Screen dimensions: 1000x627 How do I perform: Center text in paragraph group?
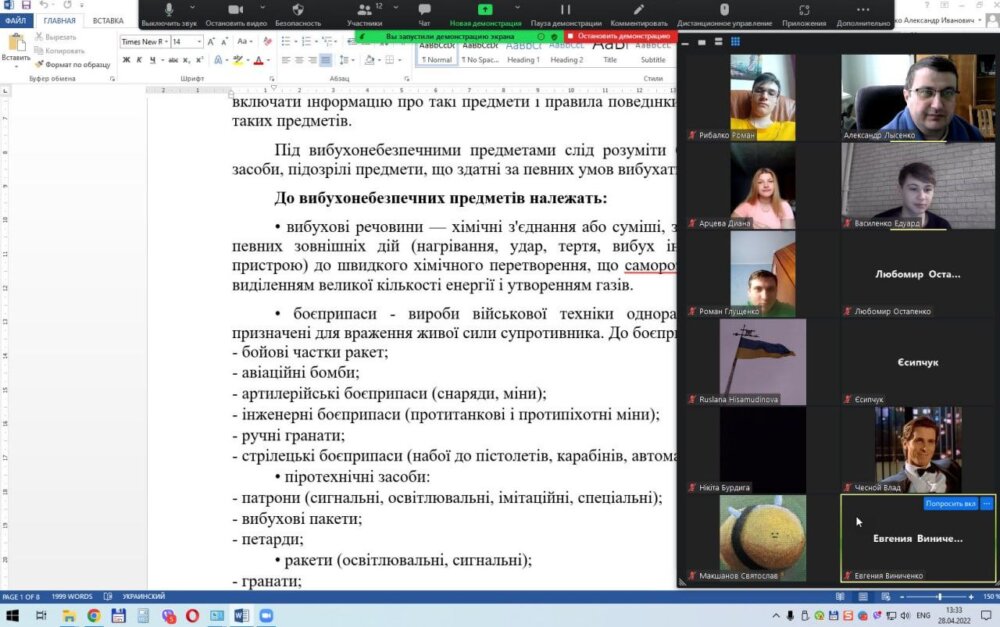pos(299,60)
